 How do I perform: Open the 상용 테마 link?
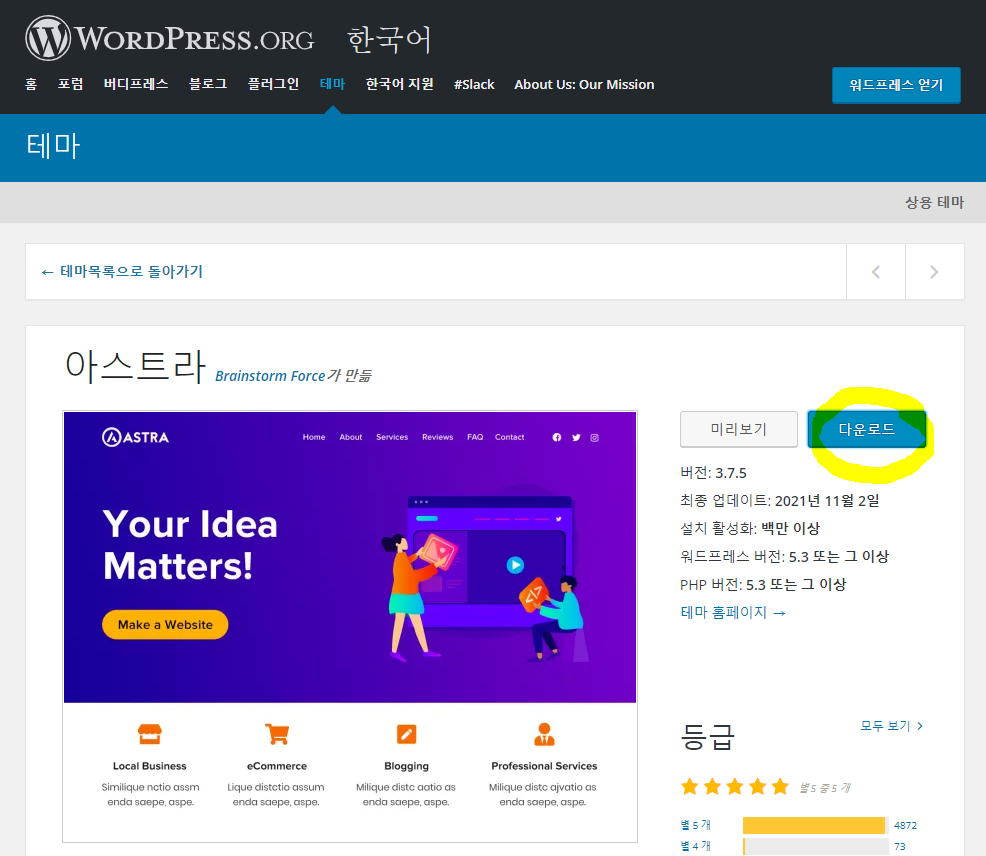934,202
